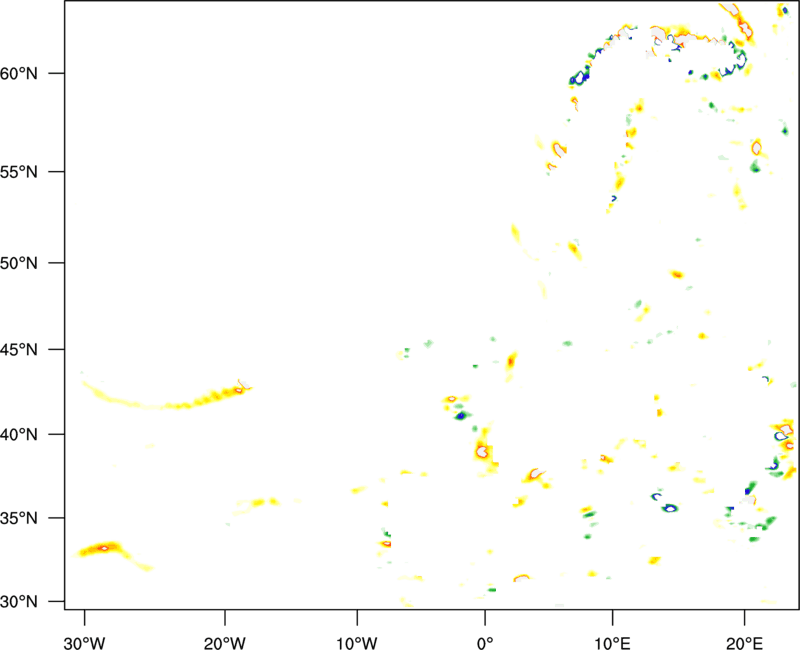Screen dimensions: 800x650
Task: Click the 10°W longitude label
Action: (357, 643)
